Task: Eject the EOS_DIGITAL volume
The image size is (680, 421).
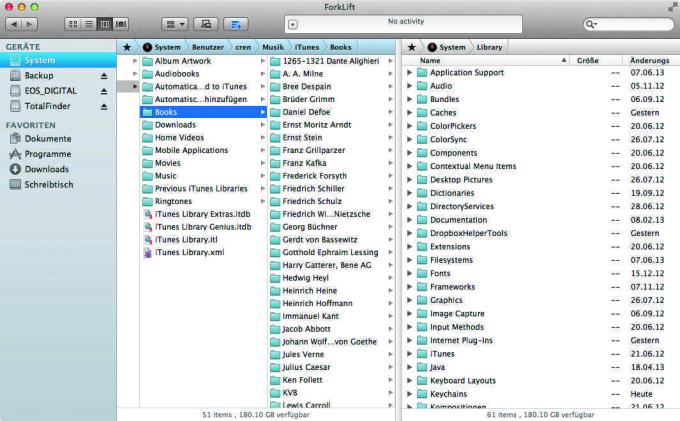Action: coord(104,91)
